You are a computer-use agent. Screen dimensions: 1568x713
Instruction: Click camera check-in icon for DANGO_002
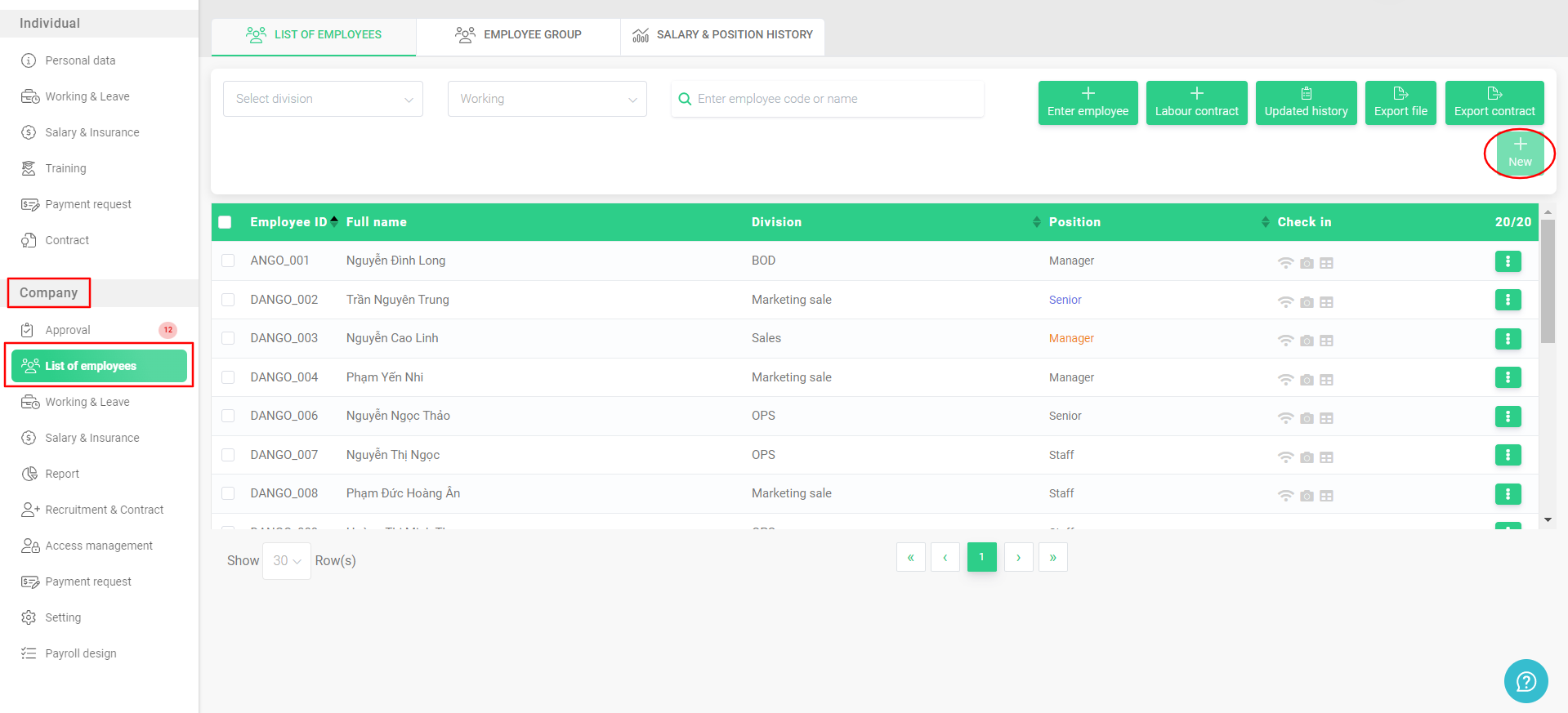click(1307, 302)
